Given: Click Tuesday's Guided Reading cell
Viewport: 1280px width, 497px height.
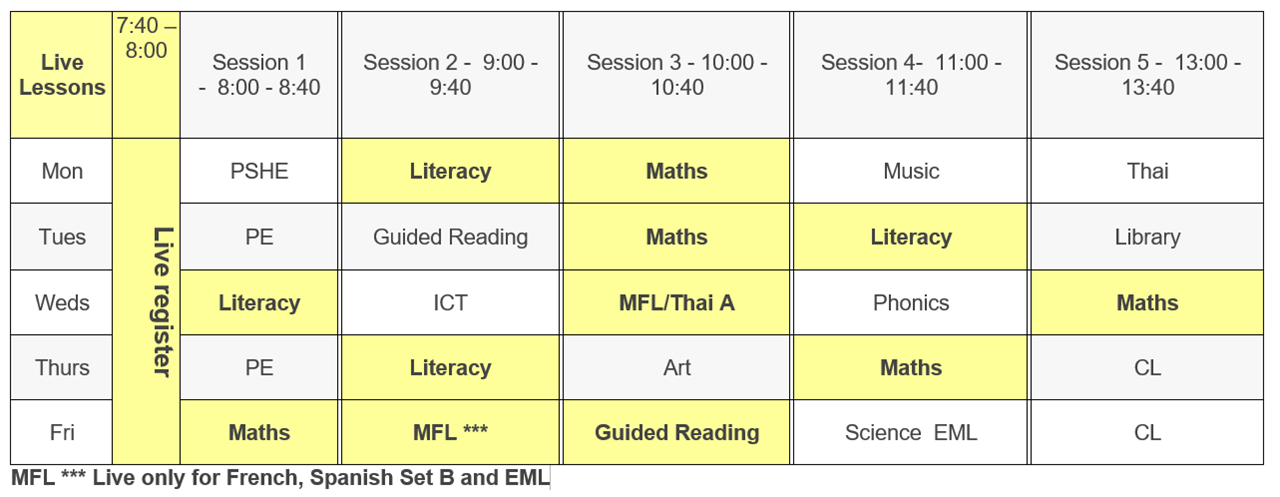Looking at the screenshot, I should click(450, 237).
